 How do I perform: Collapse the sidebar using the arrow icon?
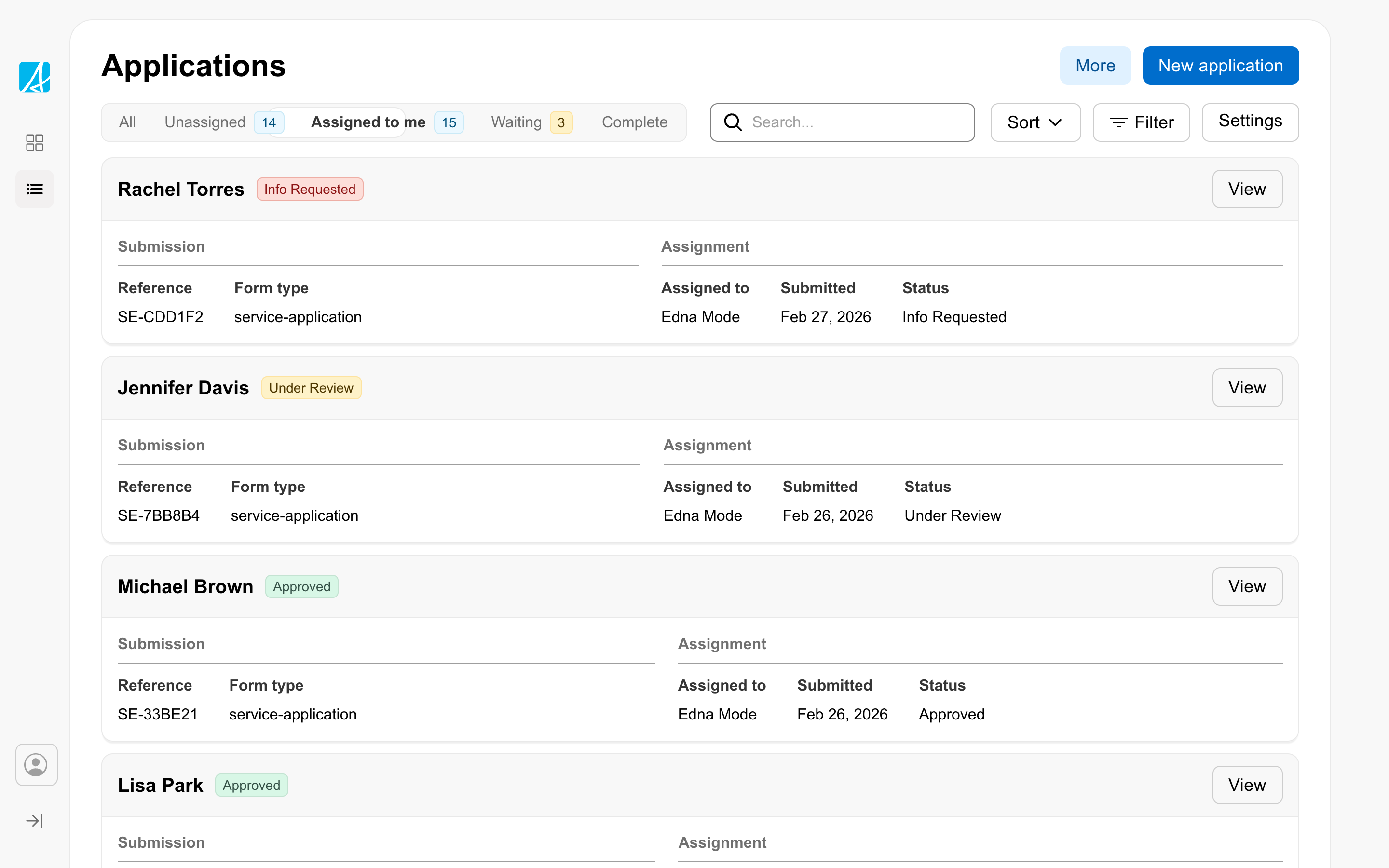click(x=34, y=820)
